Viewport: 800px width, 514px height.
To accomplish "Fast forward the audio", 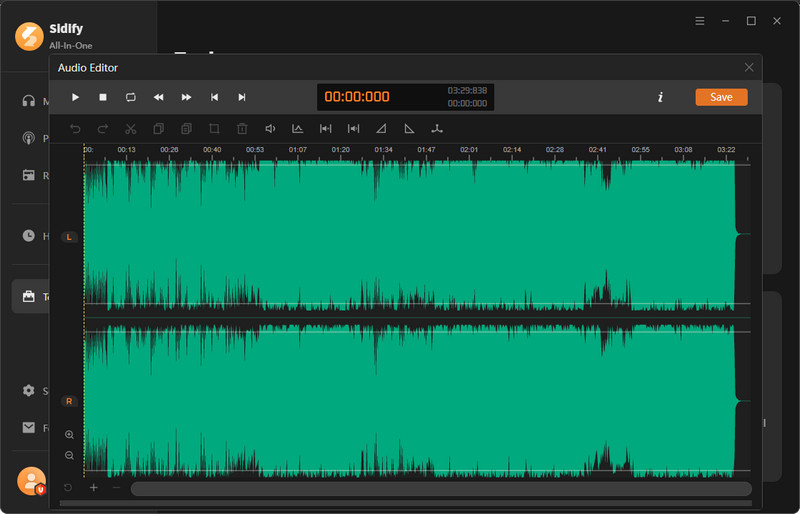I will tap(186, 97).
